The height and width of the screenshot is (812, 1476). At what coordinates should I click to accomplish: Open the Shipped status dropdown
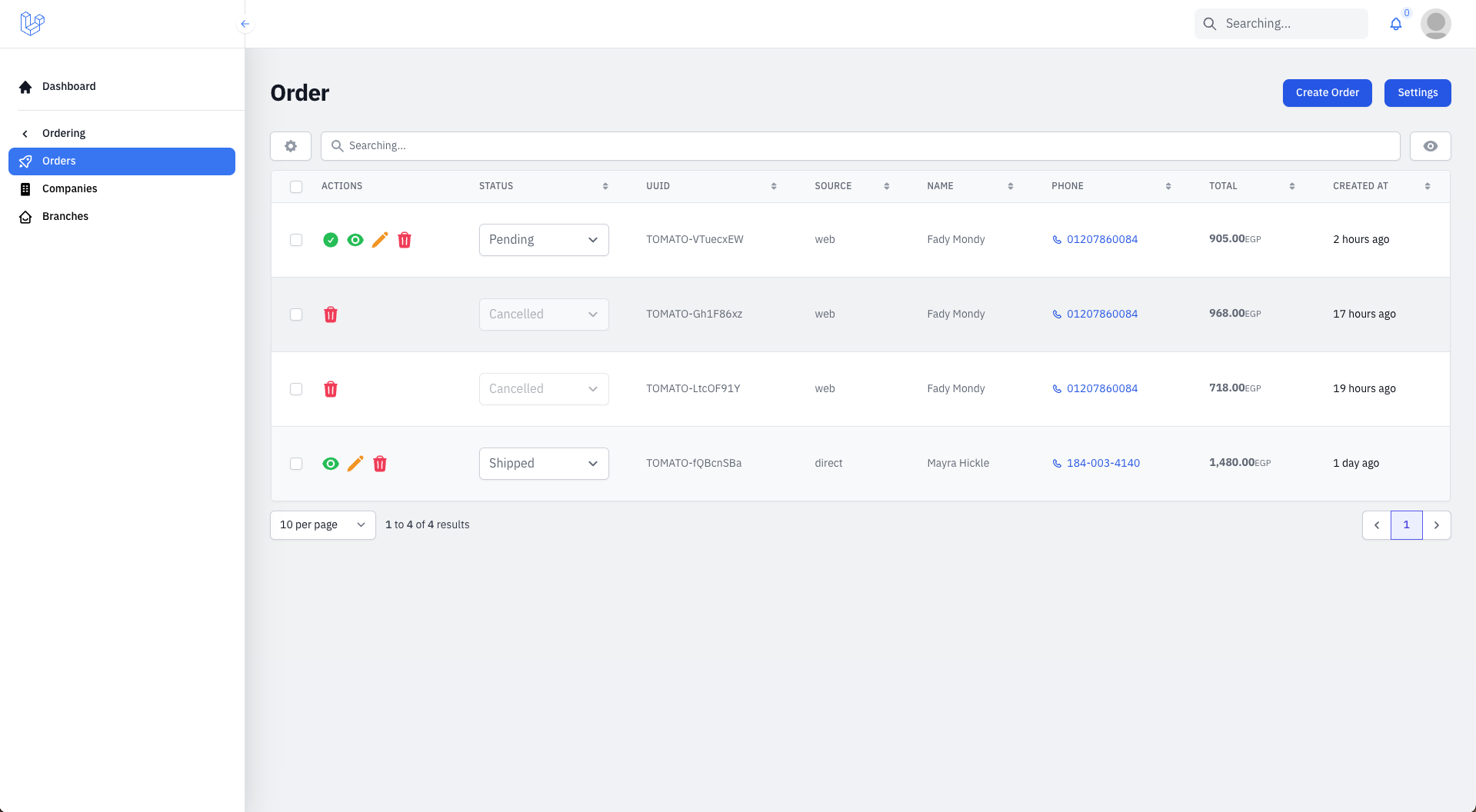[544, 464]
